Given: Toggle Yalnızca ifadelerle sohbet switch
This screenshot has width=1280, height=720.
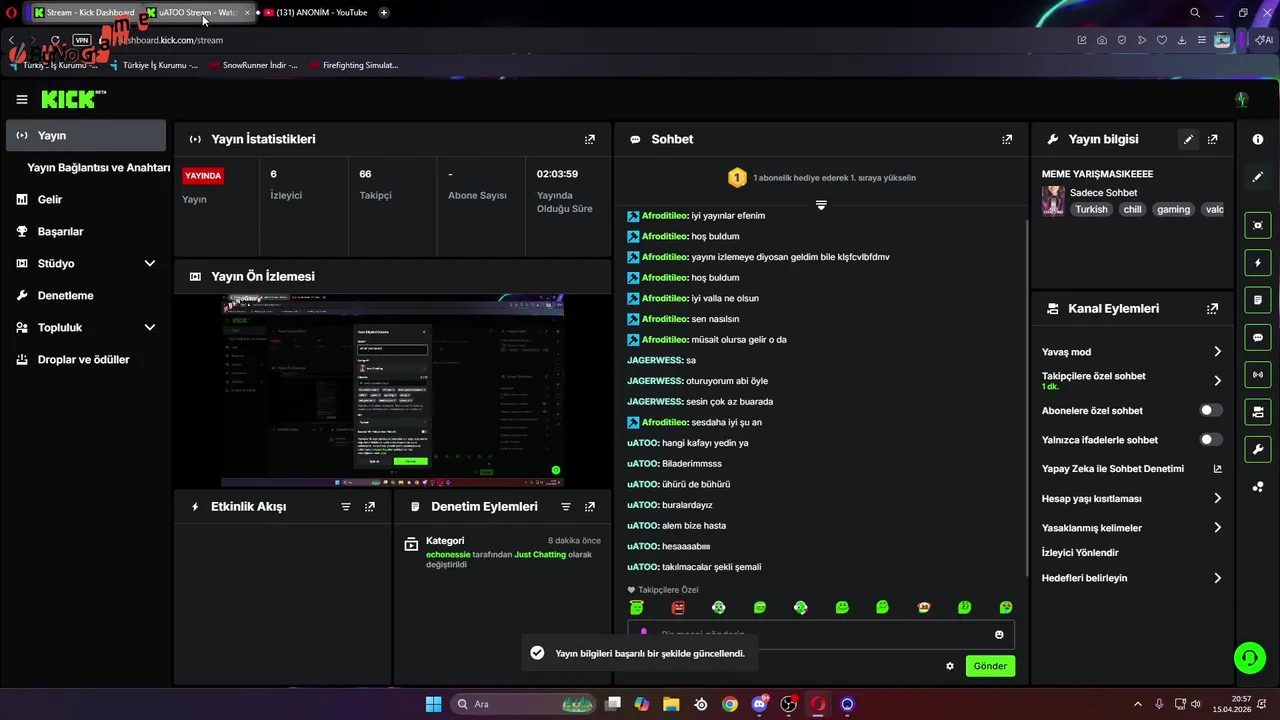Looking at the screenshot, I should tap(1211, 440).
